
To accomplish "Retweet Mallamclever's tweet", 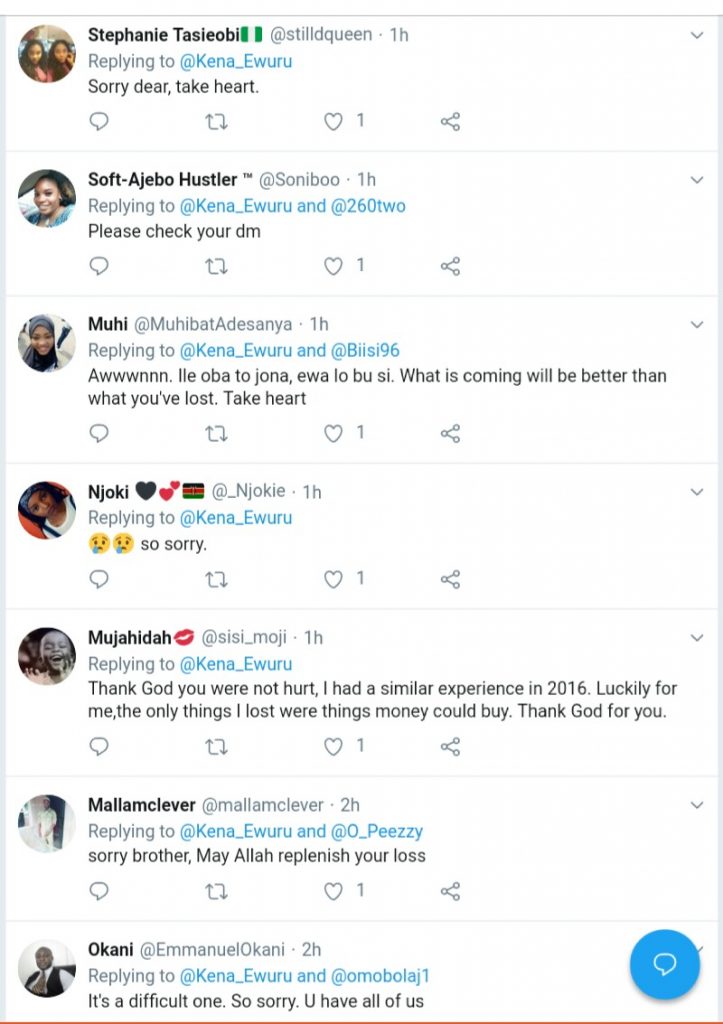I will click(216, 891).
